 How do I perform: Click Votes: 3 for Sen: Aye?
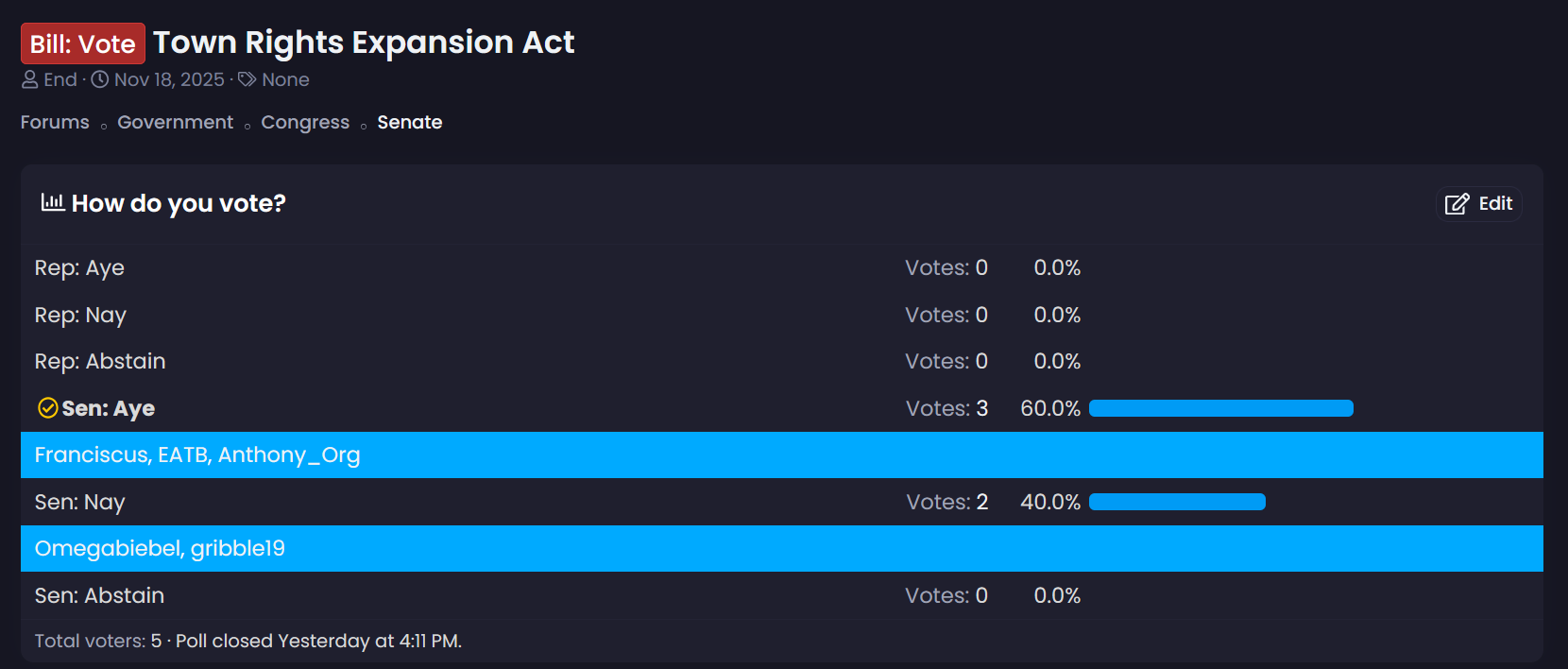(946, 408)
